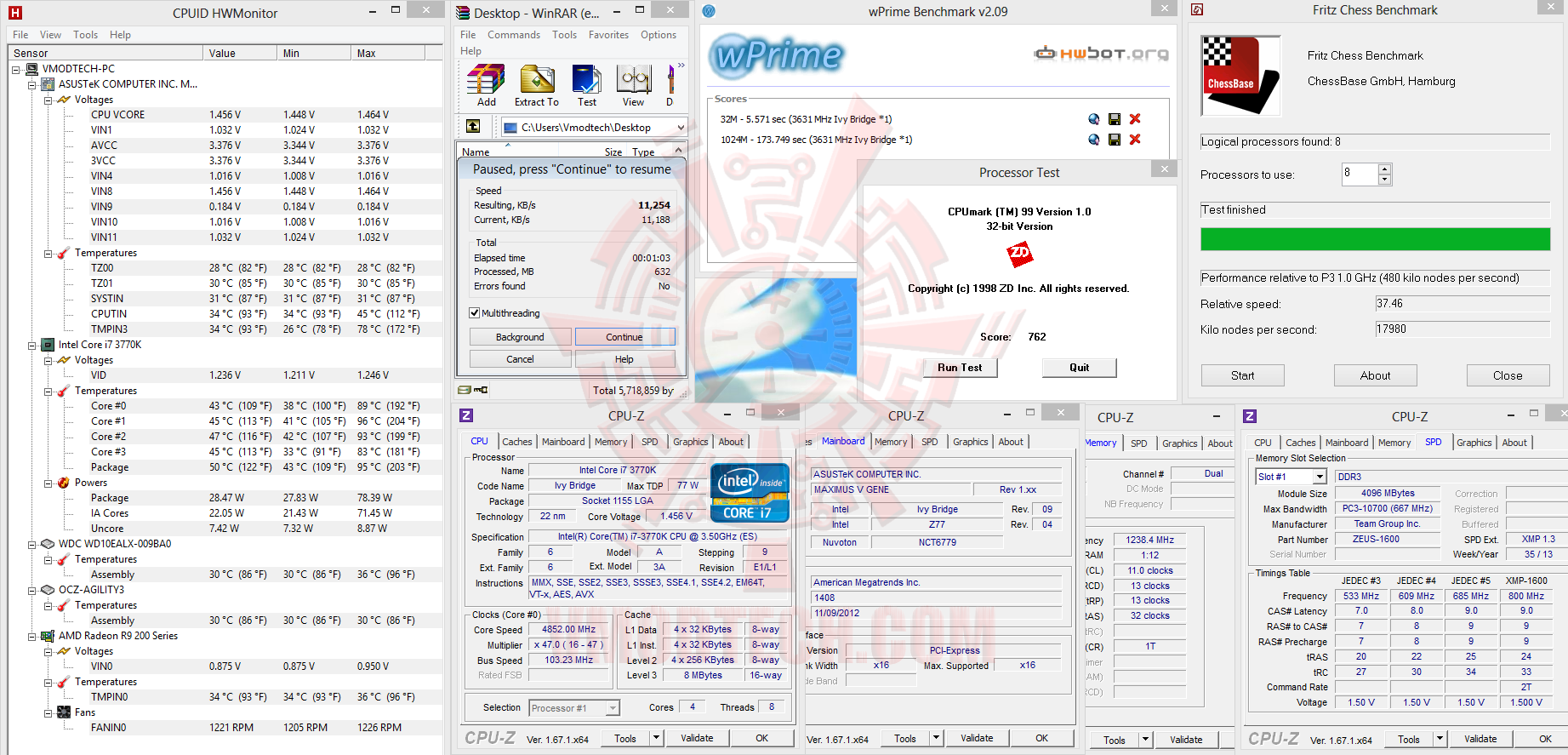
Task: Open the Options menu in WinRAR
Action: [659, 35]
